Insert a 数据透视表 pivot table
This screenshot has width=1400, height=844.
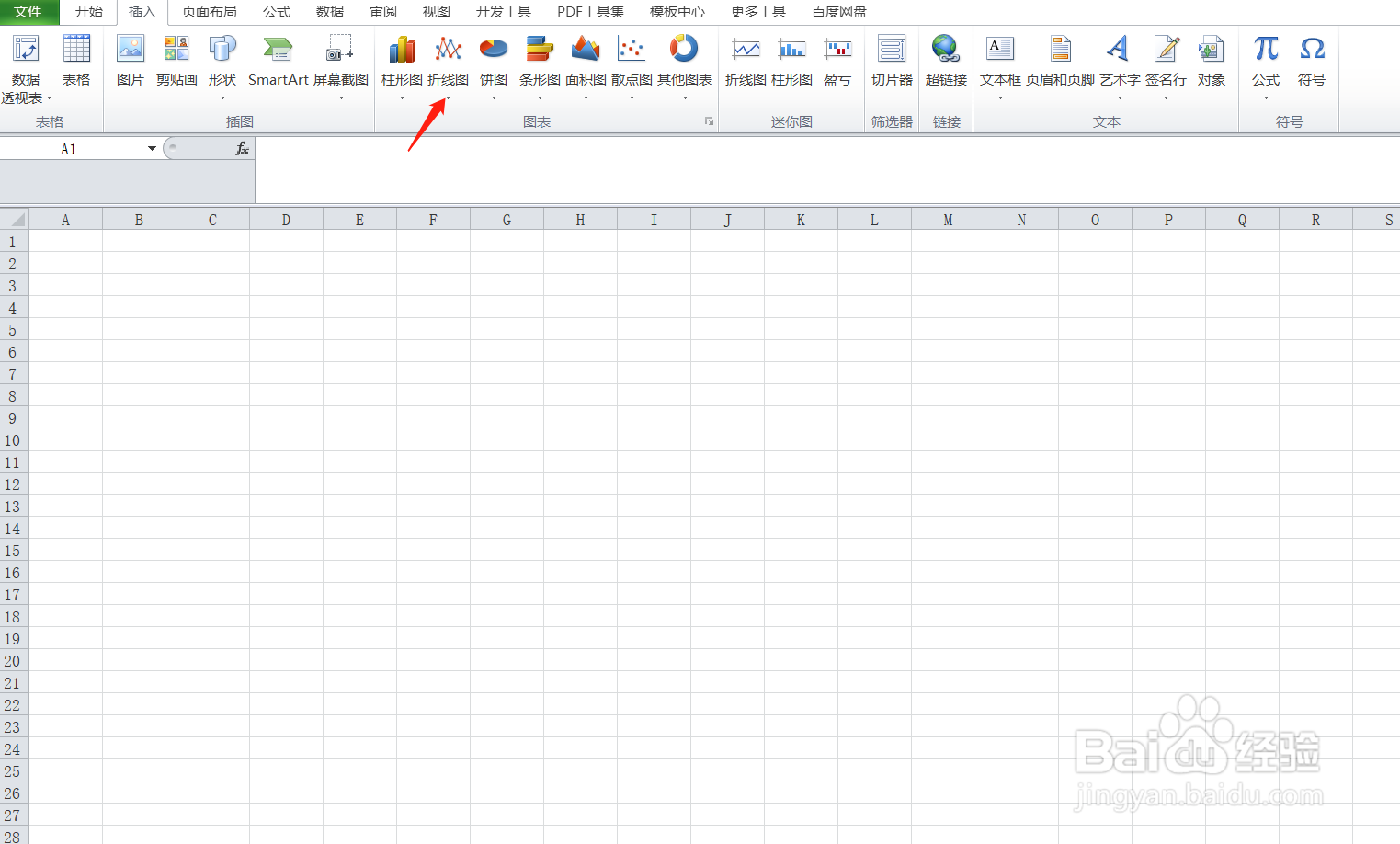(26, 69)
